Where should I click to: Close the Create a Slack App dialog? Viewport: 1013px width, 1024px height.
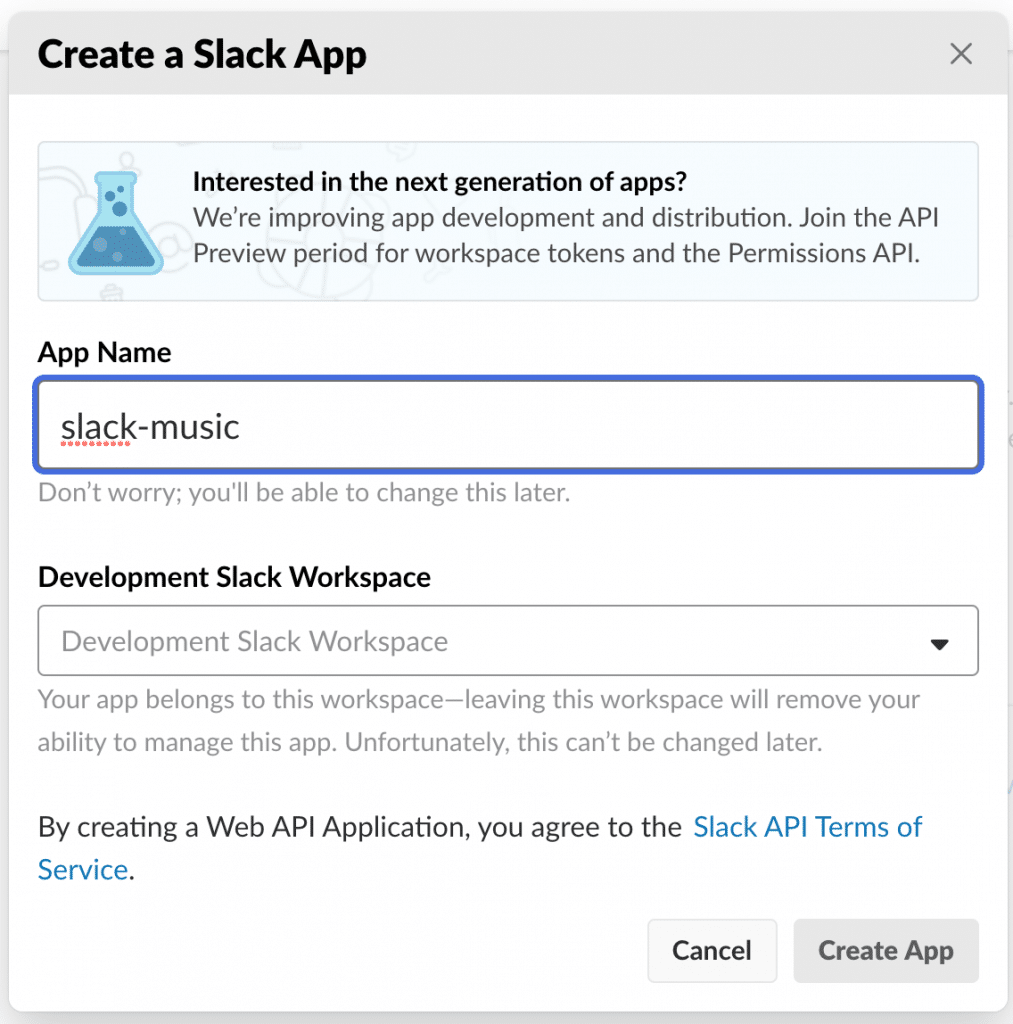(961, 54)
